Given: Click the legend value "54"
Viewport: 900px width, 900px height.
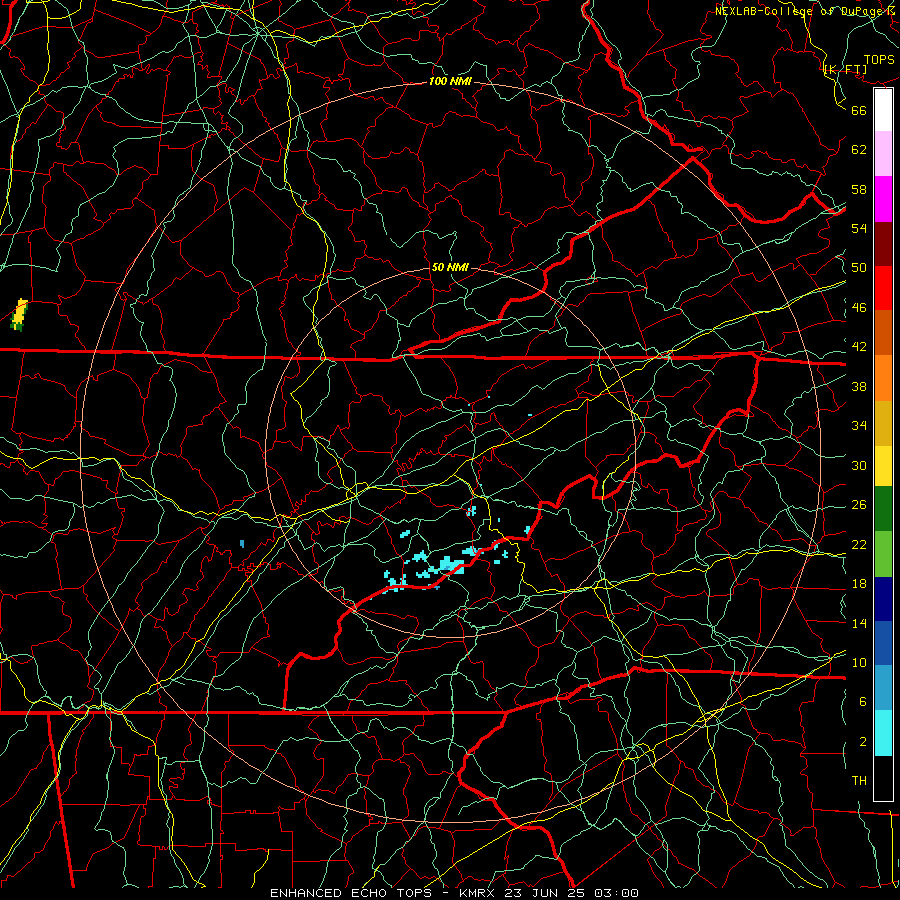Looking at the screenshot, I should [x=859, y=228].
